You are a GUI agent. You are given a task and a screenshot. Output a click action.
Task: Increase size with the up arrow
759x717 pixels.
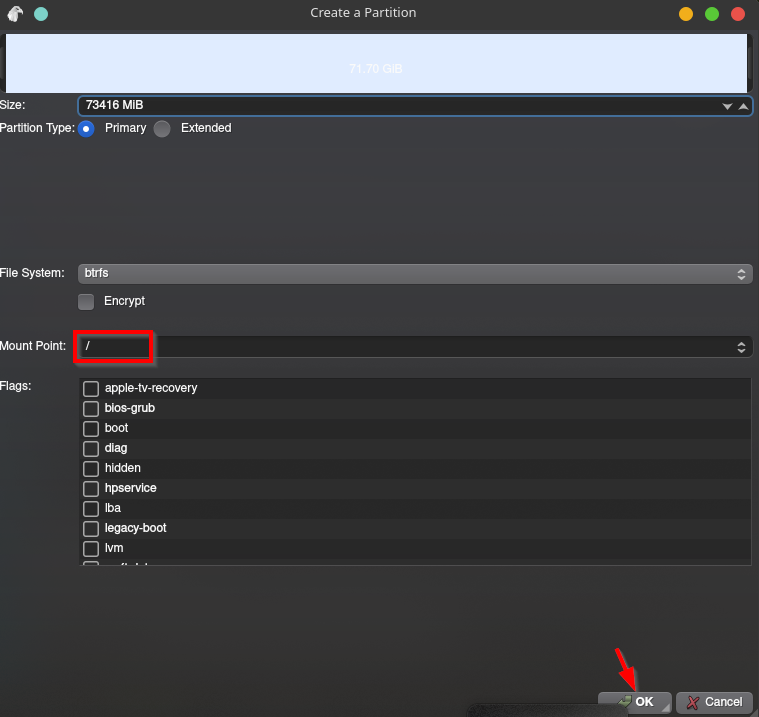point(743,105)
